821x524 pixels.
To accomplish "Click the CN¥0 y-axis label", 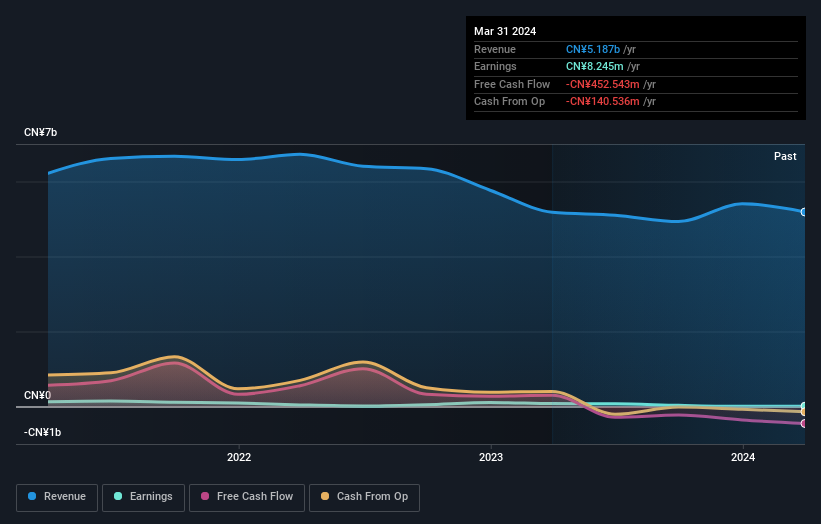I will [37, 395].
